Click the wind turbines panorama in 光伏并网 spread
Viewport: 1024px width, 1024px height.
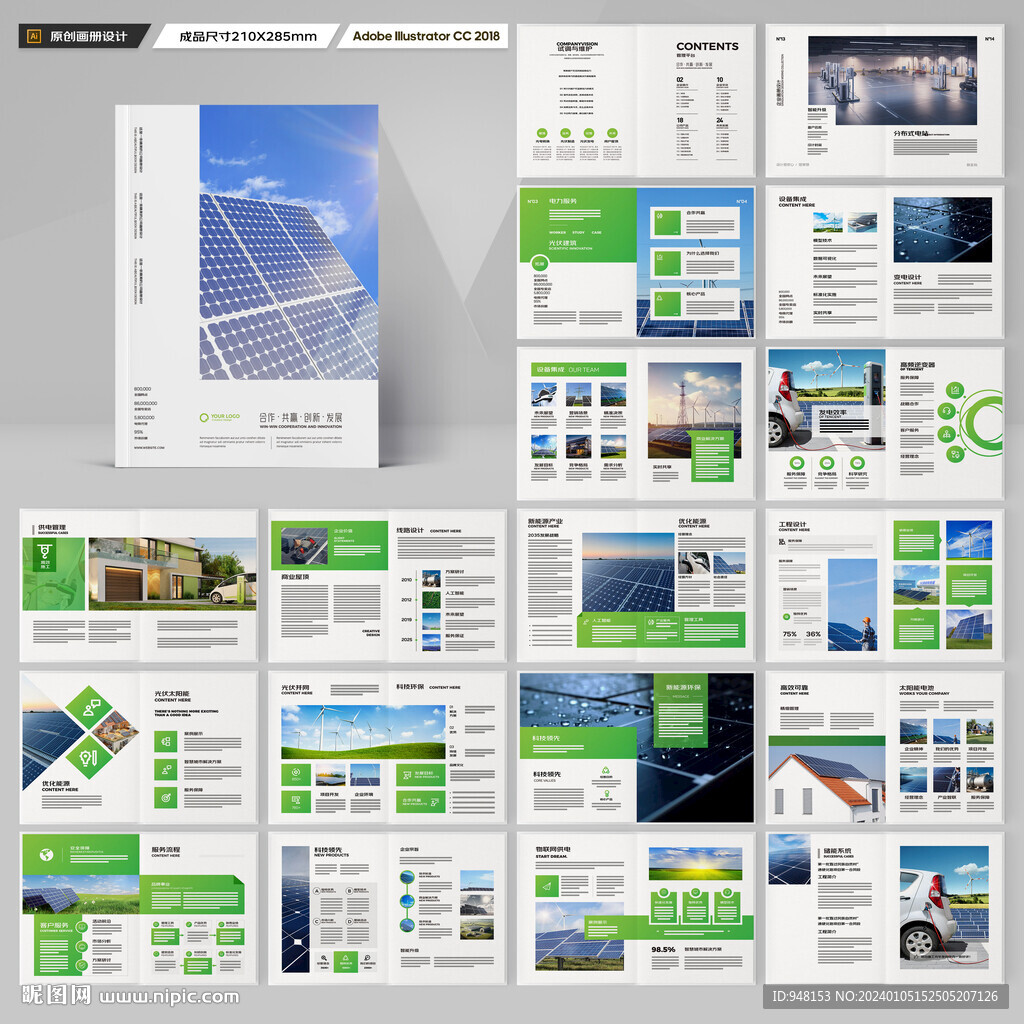point(363,732)
